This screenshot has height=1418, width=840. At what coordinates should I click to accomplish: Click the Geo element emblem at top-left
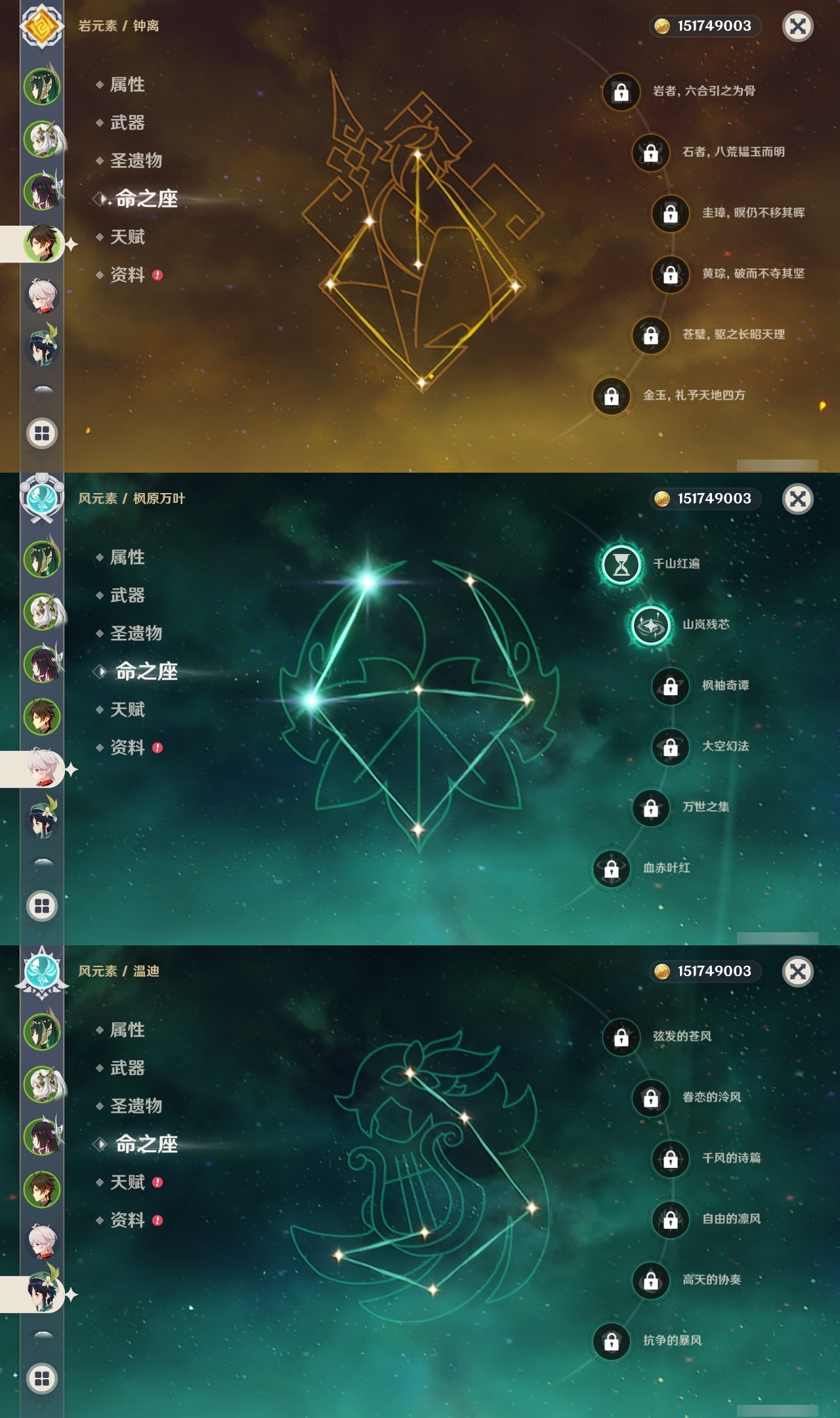(42, 26)
